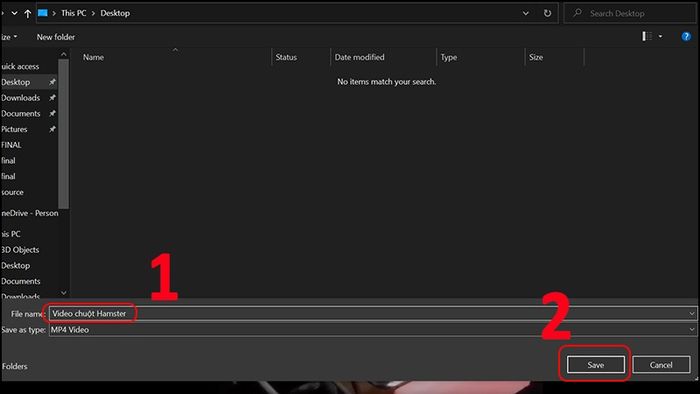Open the Organize menu
The image size is (700, 394).
click(8, 37)
